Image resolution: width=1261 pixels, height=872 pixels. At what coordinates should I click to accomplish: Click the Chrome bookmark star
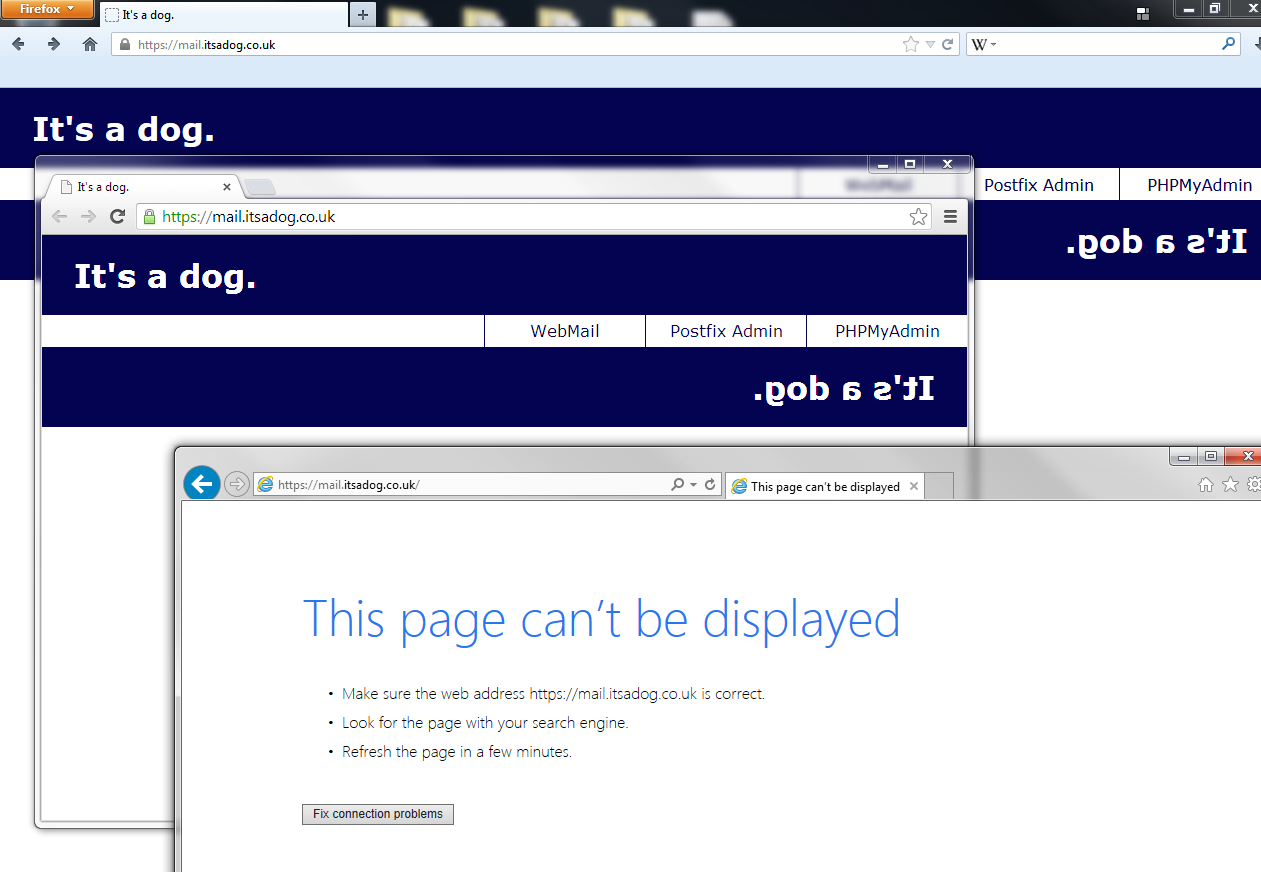tap(918, 217)
